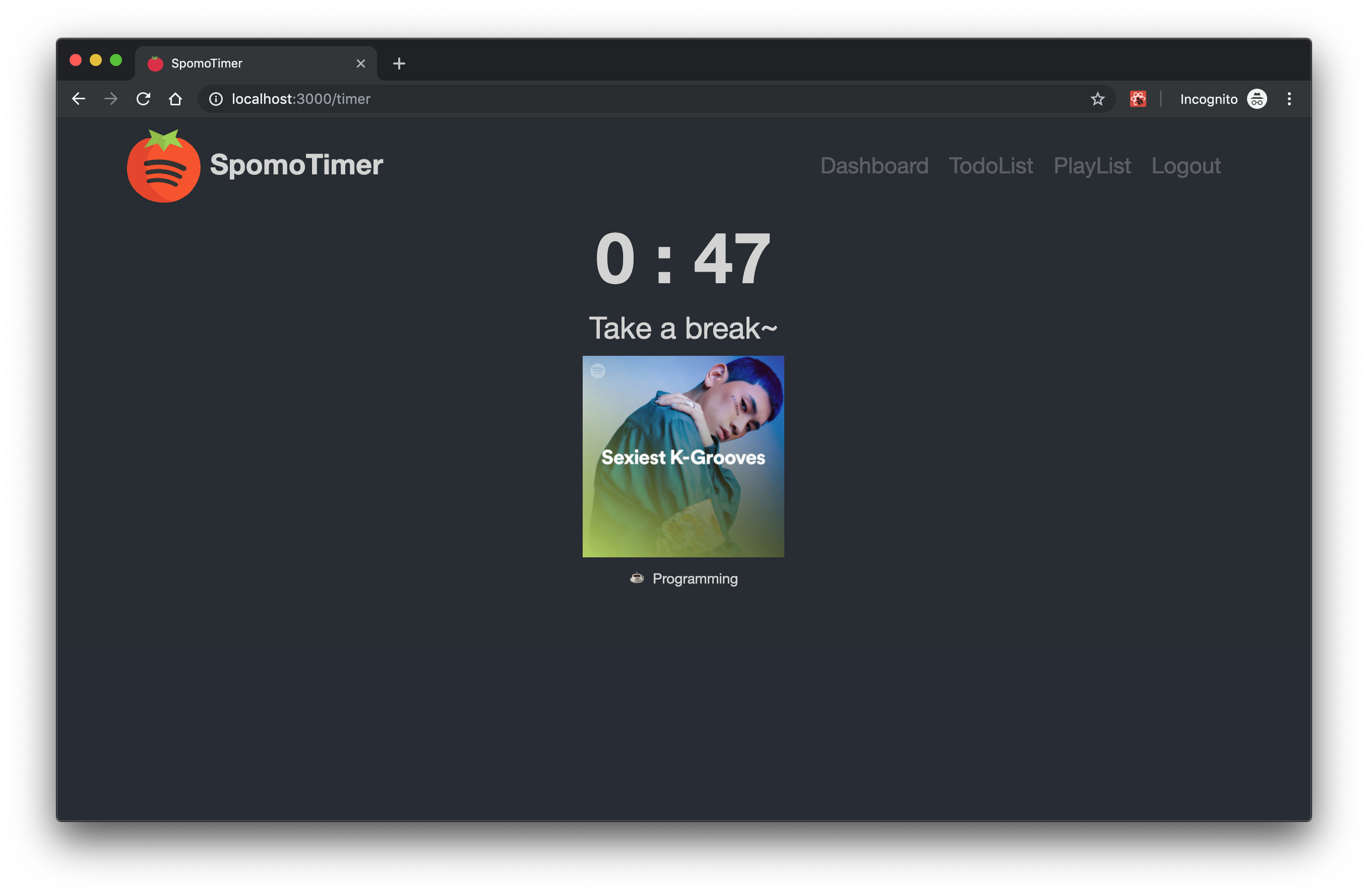
Task: Click the Incognito profile icon
Action: point(1257,99)
